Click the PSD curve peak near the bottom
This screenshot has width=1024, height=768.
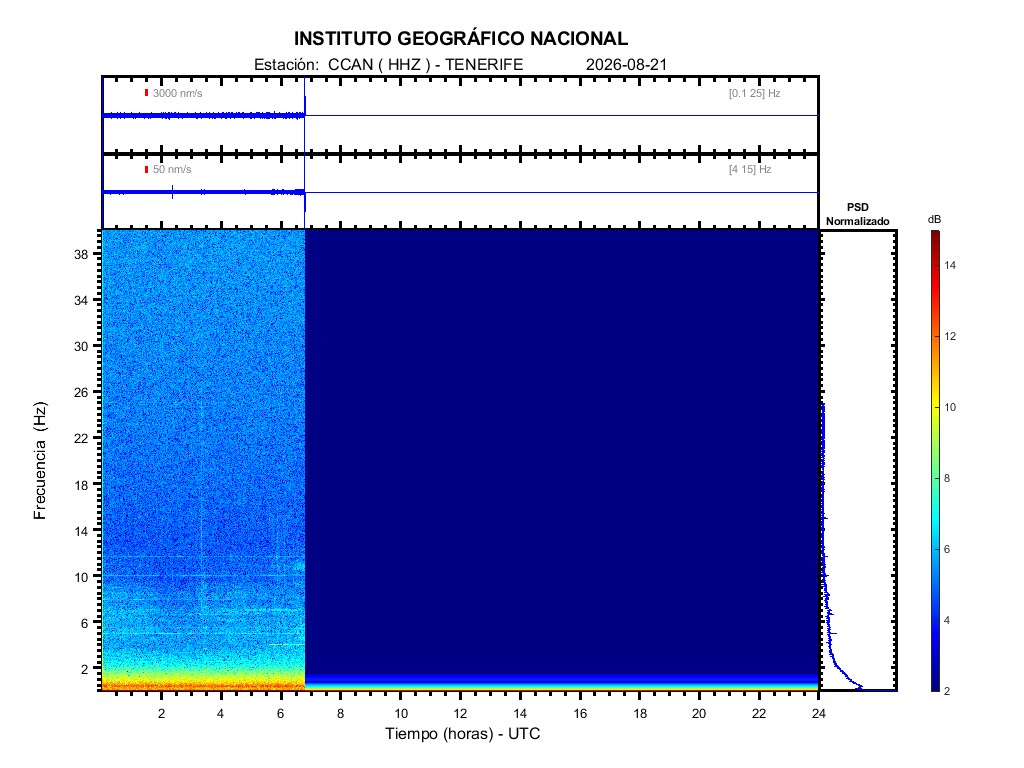[x=859, y=687]
